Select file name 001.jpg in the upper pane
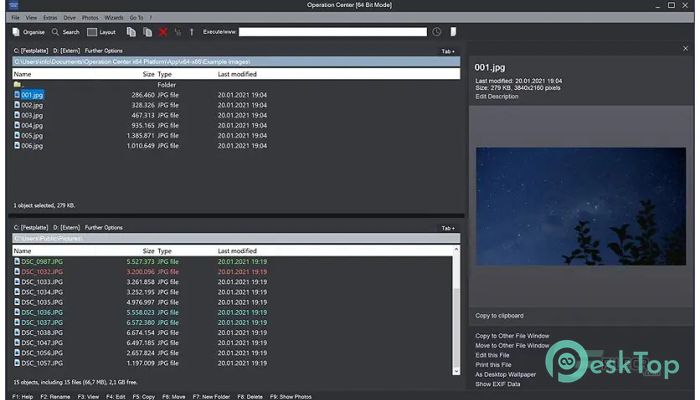This screenshot has width=700, height=400. (32, 95)
